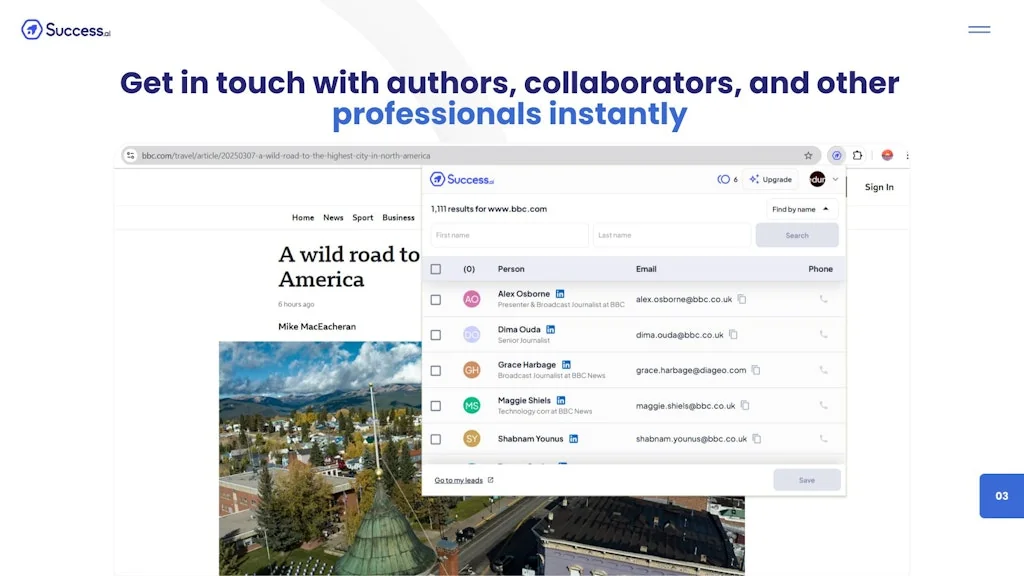Click the Success.ai logo in the extension
1024x576 pixels.
tap(461, 179)
